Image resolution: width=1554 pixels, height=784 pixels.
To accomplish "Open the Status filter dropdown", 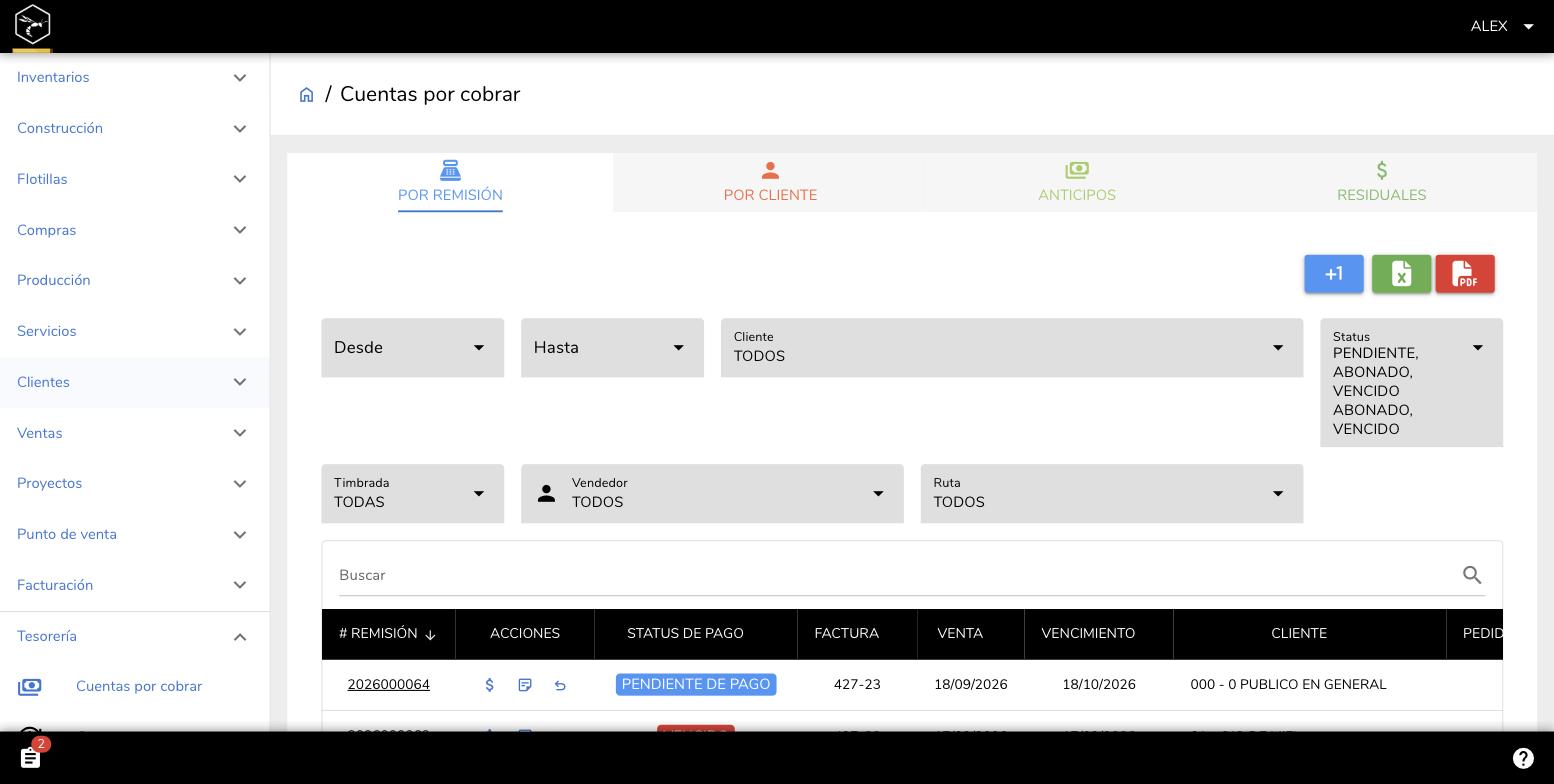I will [x=1411, y=383].
